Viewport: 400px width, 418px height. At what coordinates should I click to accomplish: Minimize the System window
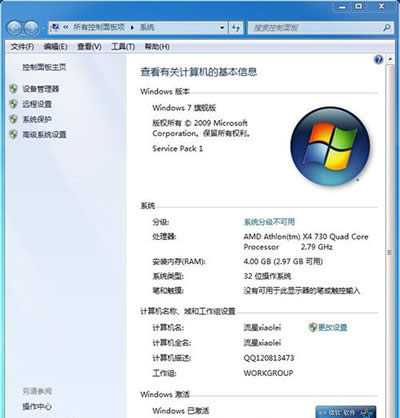[x=342, y=6]
